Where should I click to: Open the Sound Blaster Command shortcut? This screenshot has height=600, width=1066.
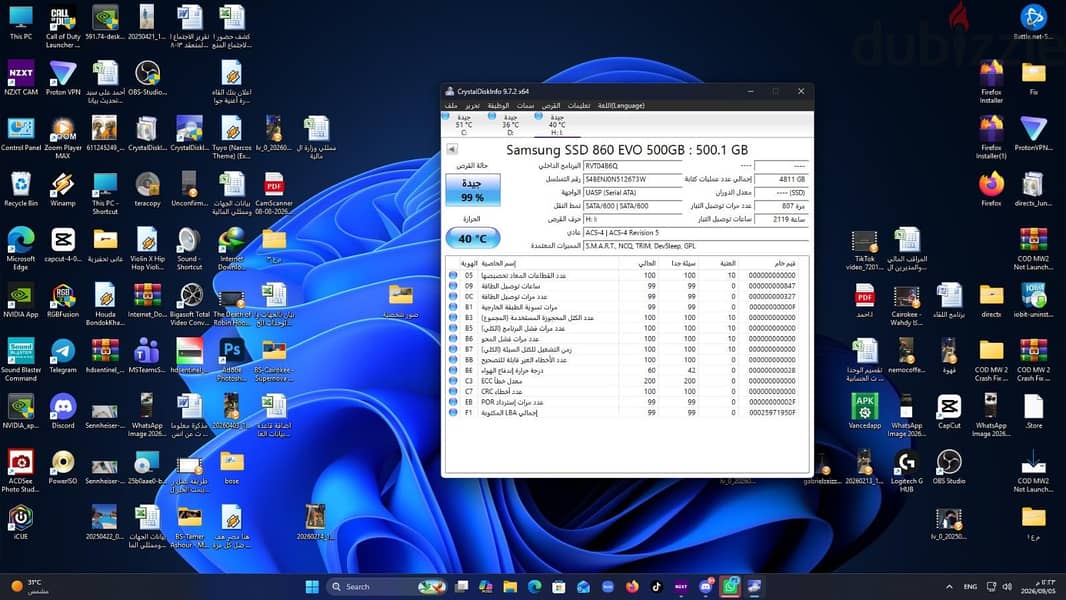point(20,360)
